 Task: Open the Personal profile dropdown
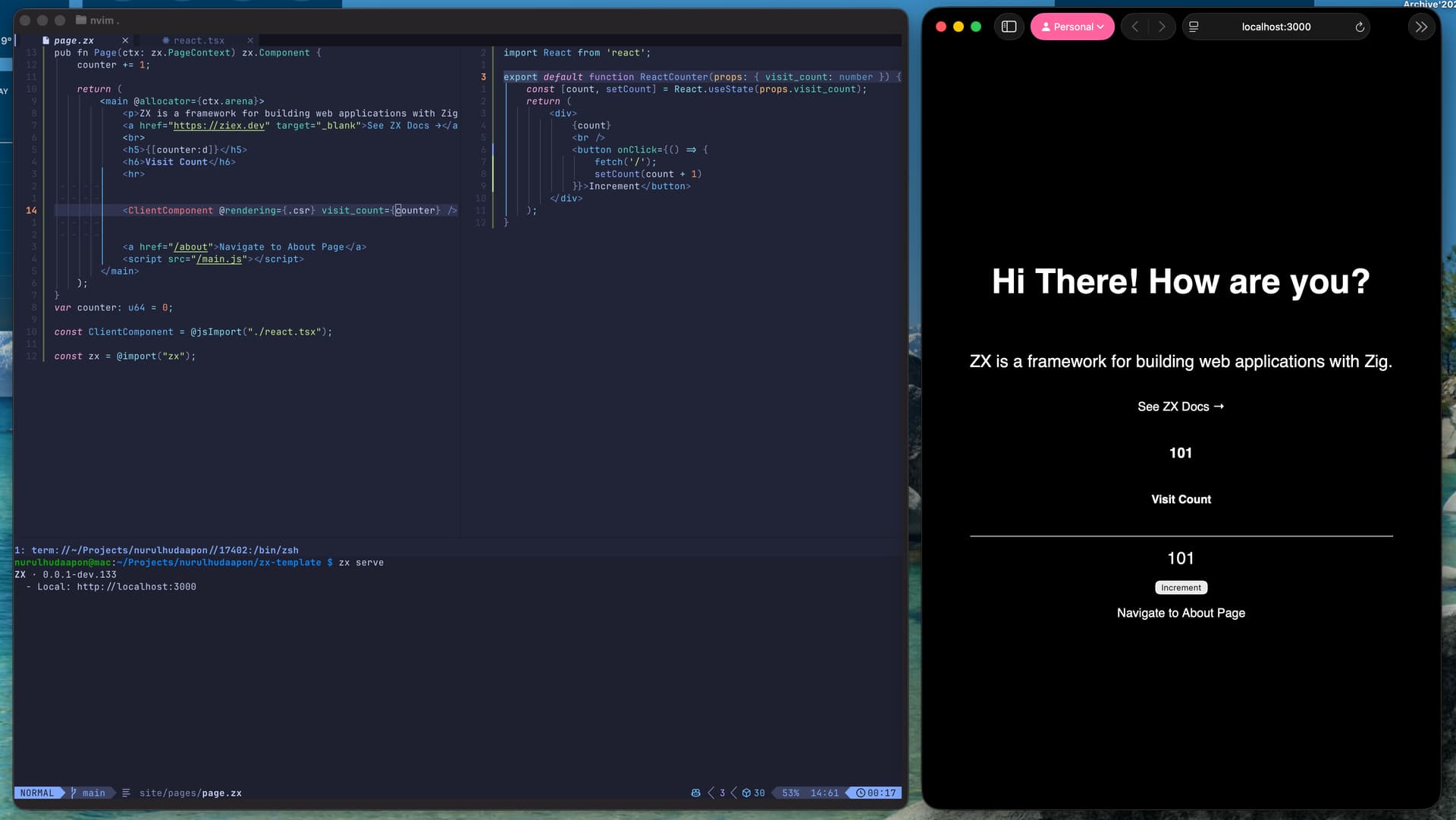click(1072, 27)
